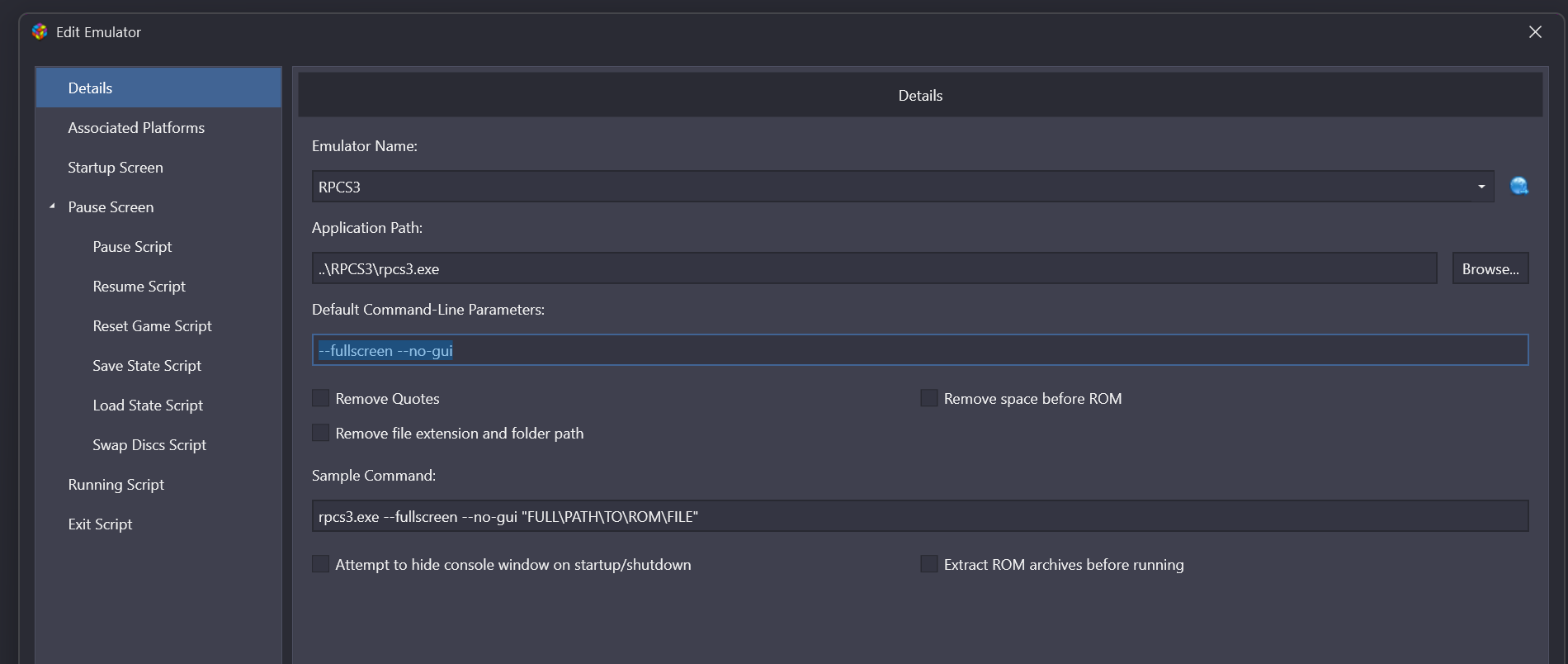Click the Sample Command: label
This screenshot has height=664, width=1568.
tap(374, 475)
